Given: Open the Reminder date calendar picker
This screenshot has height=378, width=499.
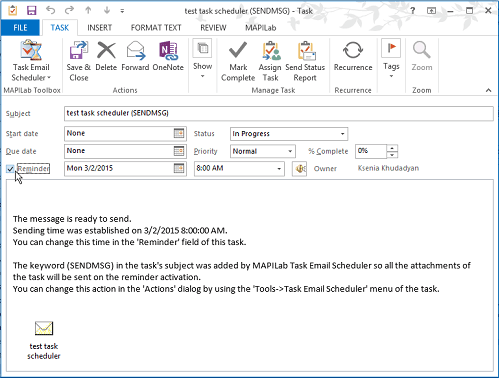Looking at the screenshot, I should [179, 168].
